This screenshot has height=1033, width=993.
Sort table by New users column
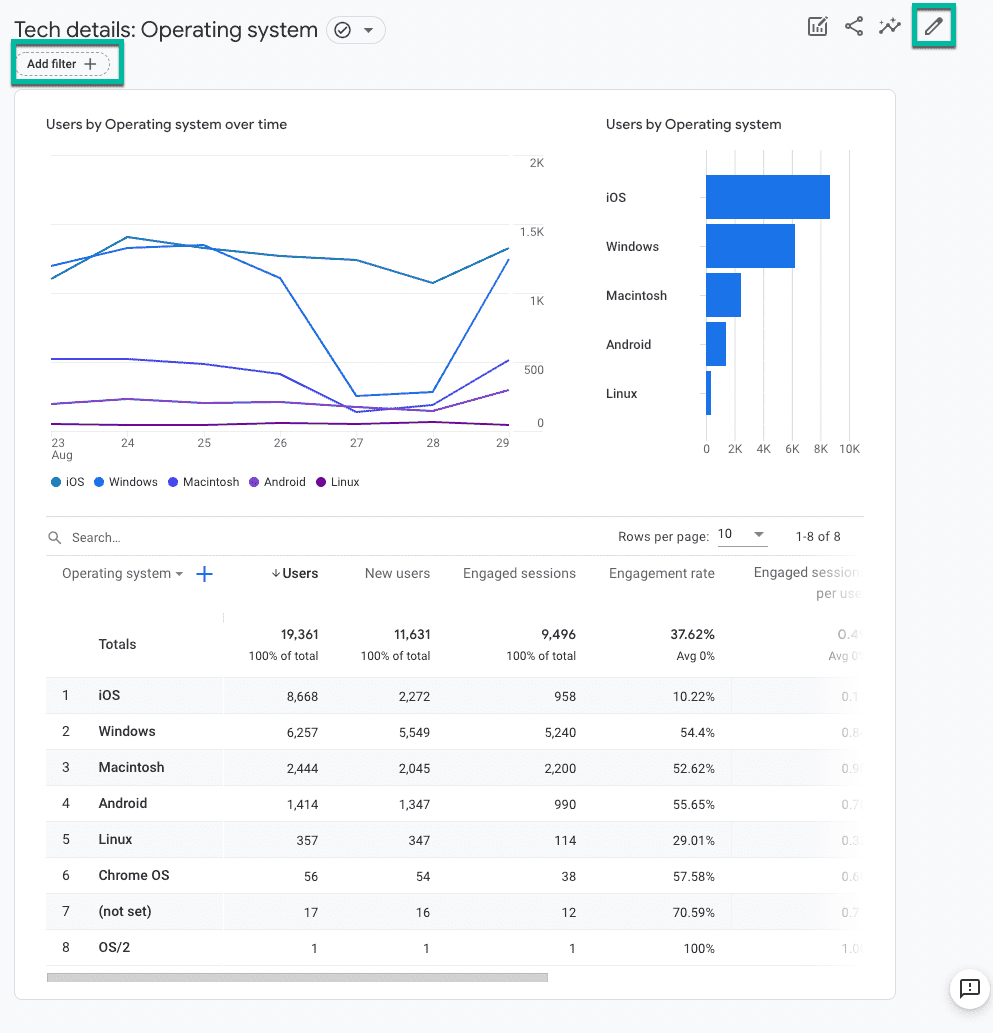point(397,574)
